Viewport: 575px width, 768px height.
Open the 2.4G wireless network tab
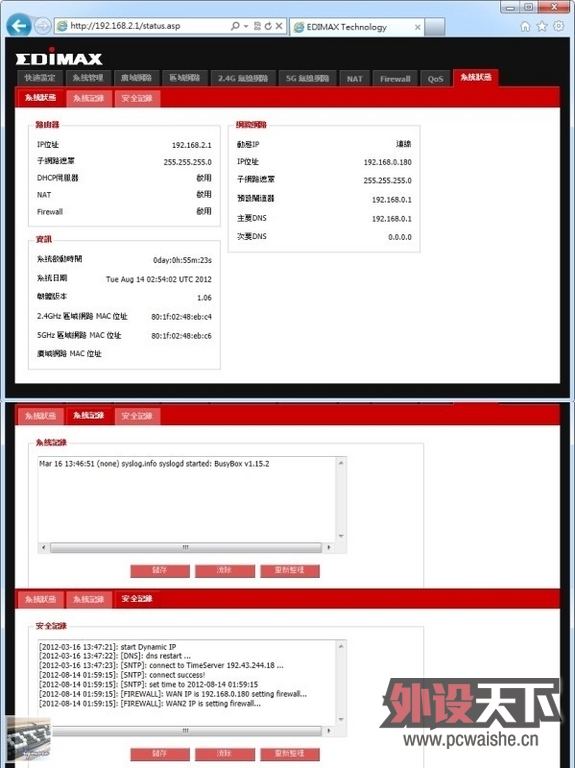(243, 78)
